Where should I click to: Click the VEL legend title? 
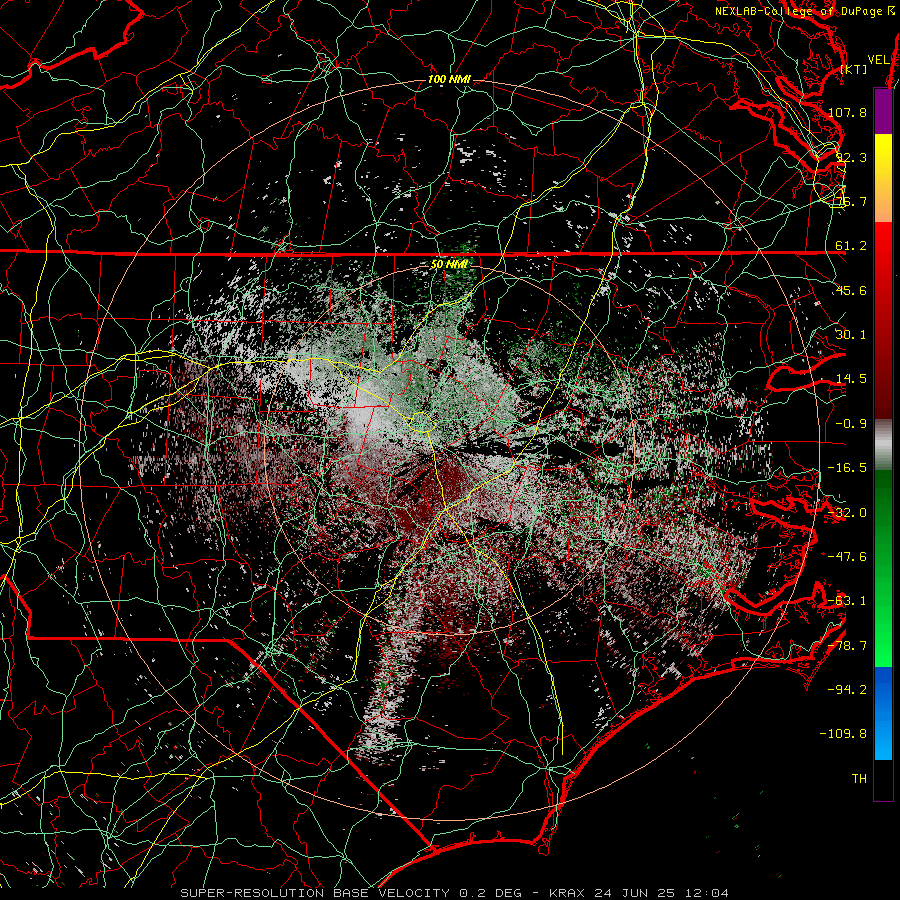(x=878, y=60)
